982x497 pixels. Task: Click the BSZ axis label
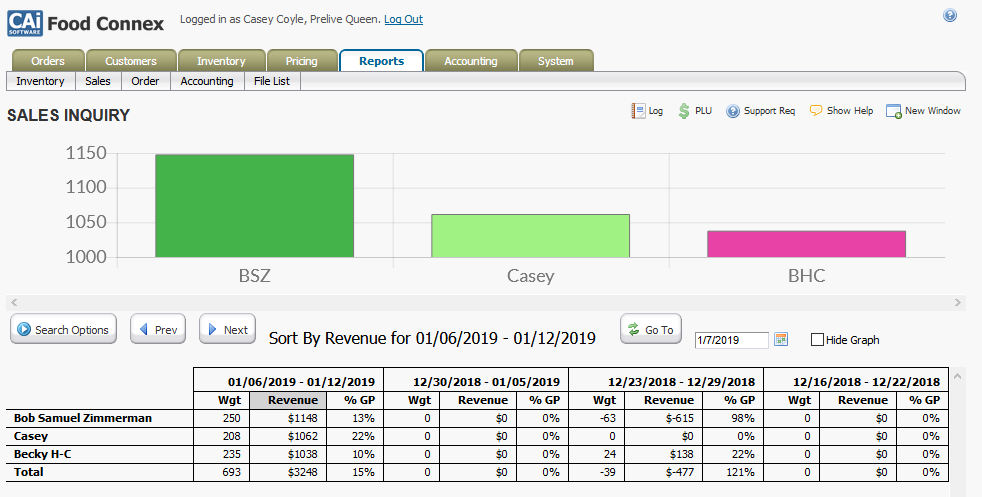(x=254, y=275)
